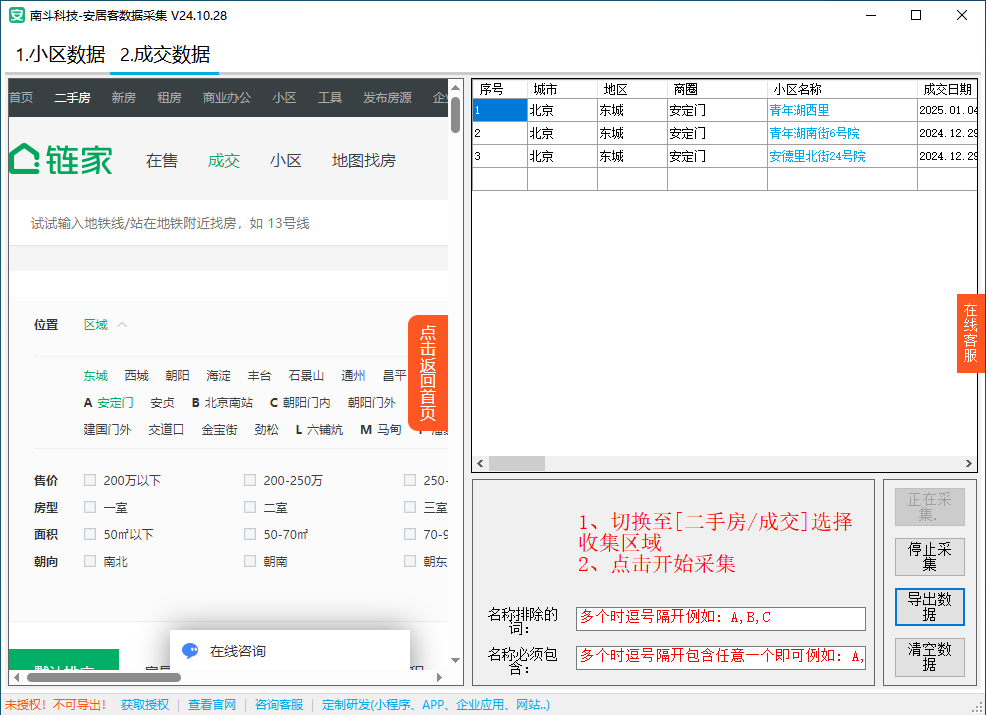Viewport: 986px width, 715px height.
Task: Click the orange 点击返回首页 button
Action: coord(428,373)
